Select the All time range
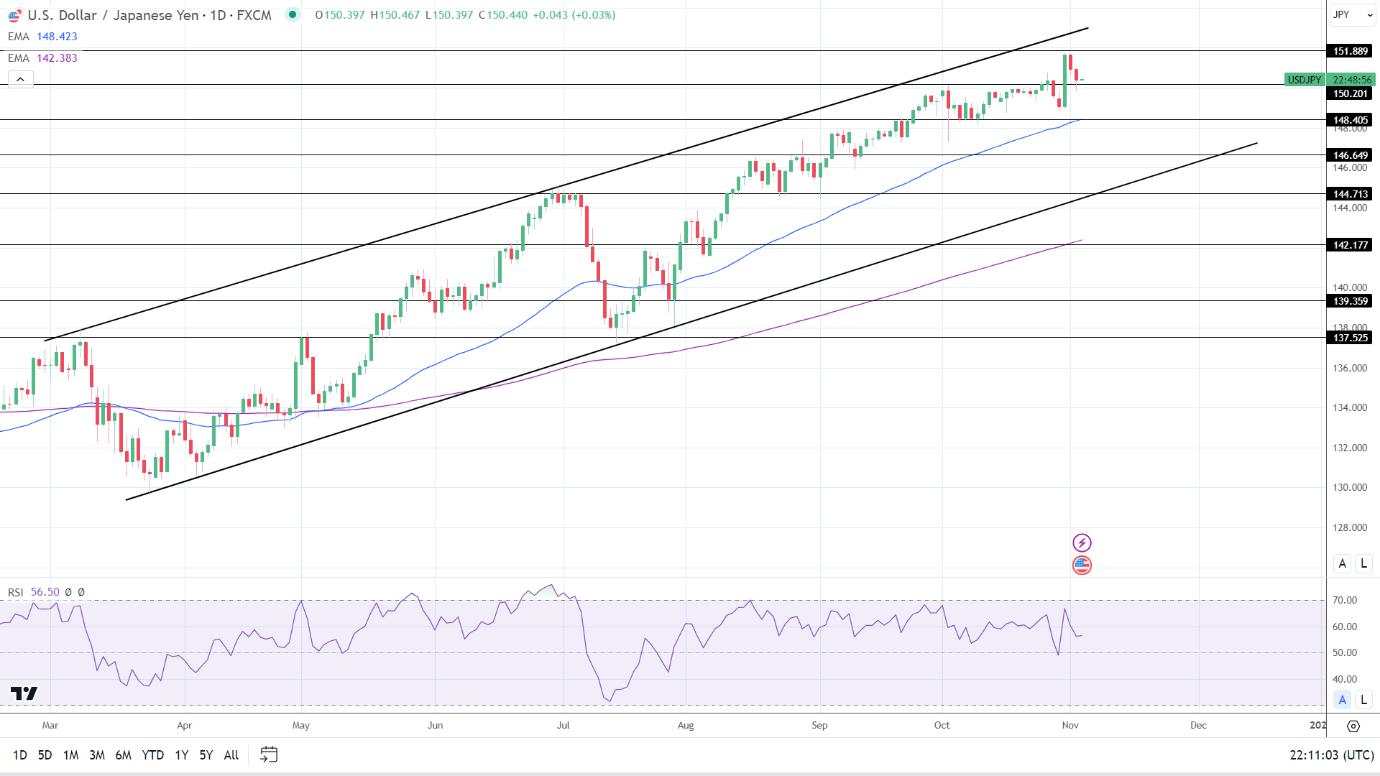Screen dimensions: 1380x776 coord(231,755)
